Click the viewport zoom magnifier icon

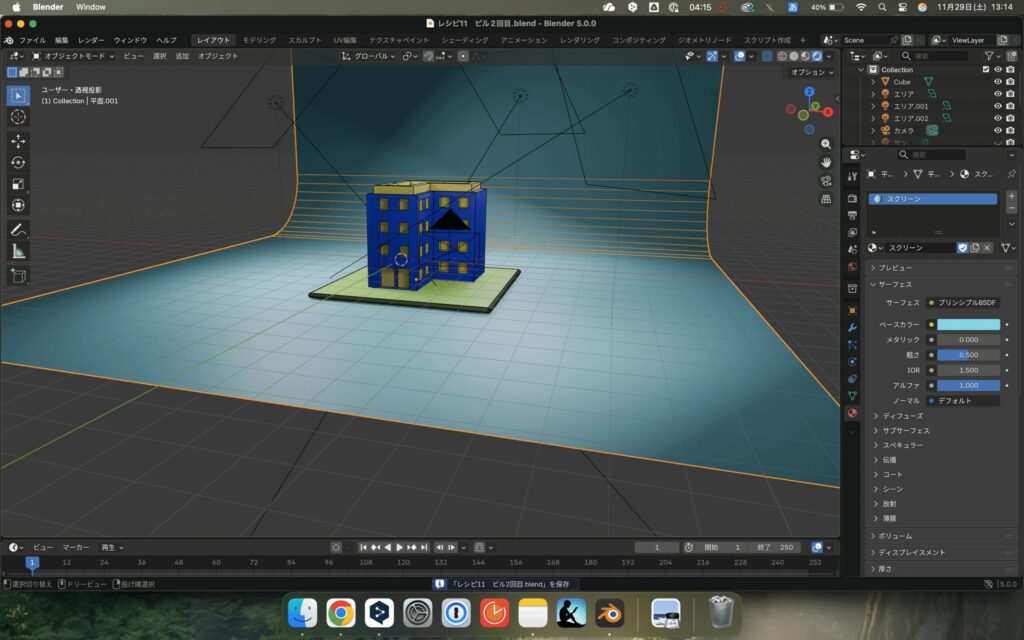pyautogui.click(x=826, y=144)
